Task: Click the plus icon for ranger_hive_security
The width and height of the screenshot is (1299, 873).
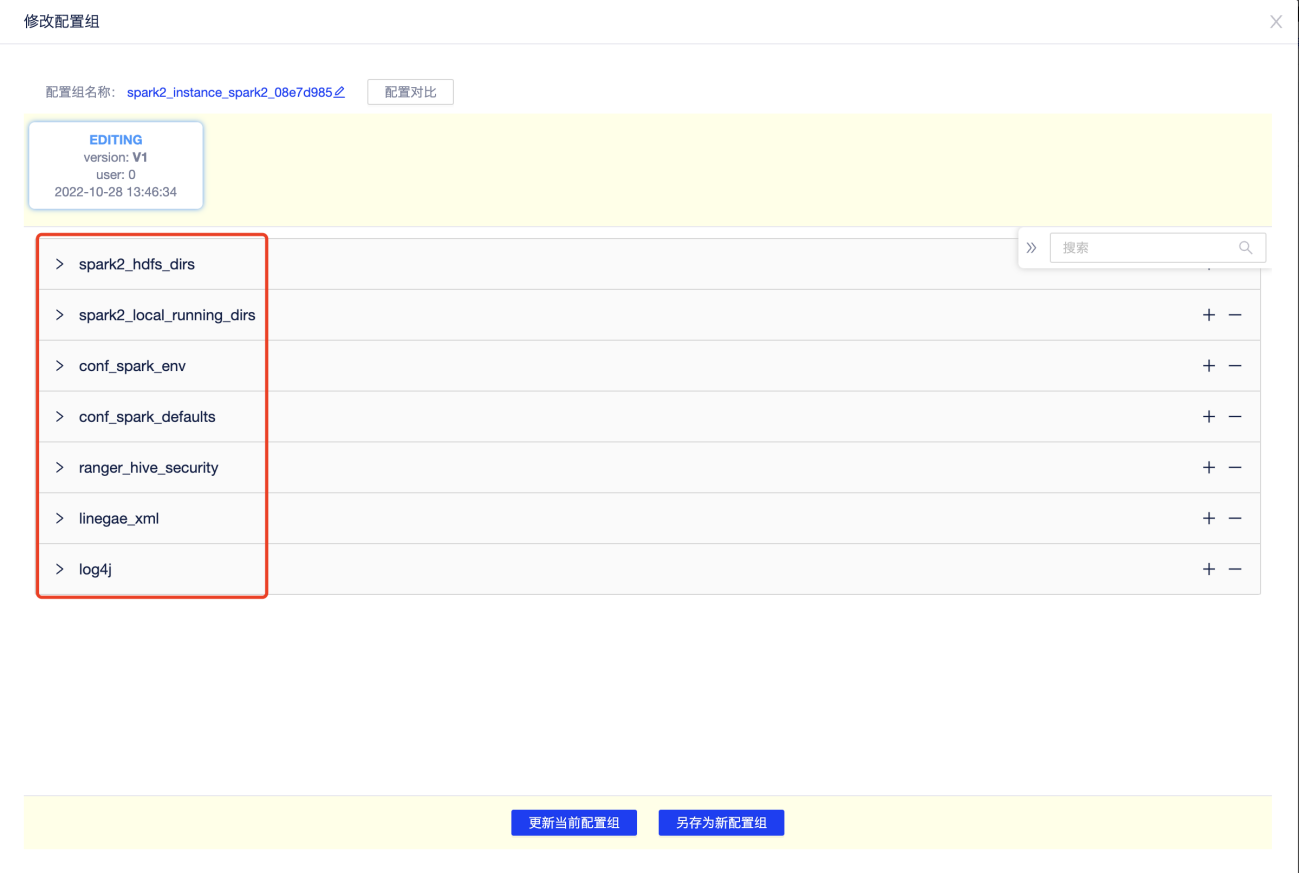Action: coord(1209,467)
